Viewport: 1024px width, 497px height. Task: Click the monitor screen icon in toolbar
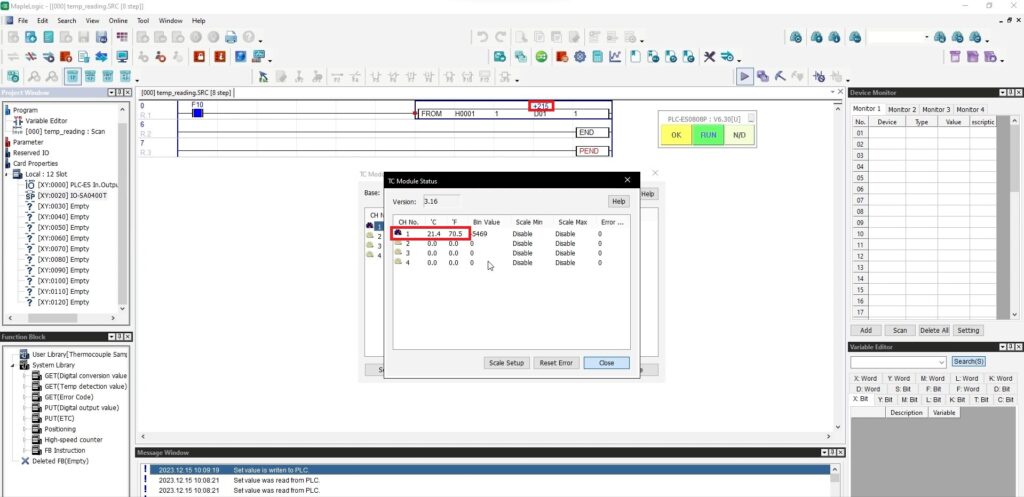[122, 57]
